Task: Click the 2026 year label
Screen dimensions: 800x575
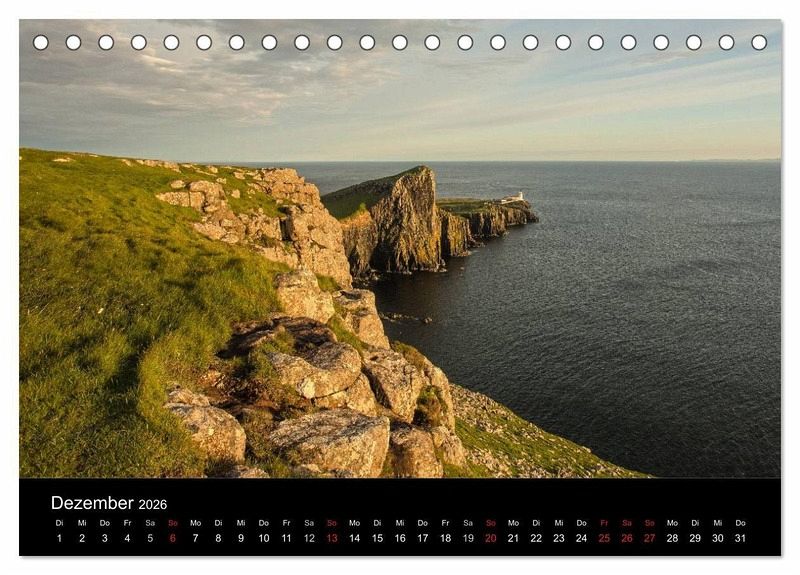Action: coord(153,505)
